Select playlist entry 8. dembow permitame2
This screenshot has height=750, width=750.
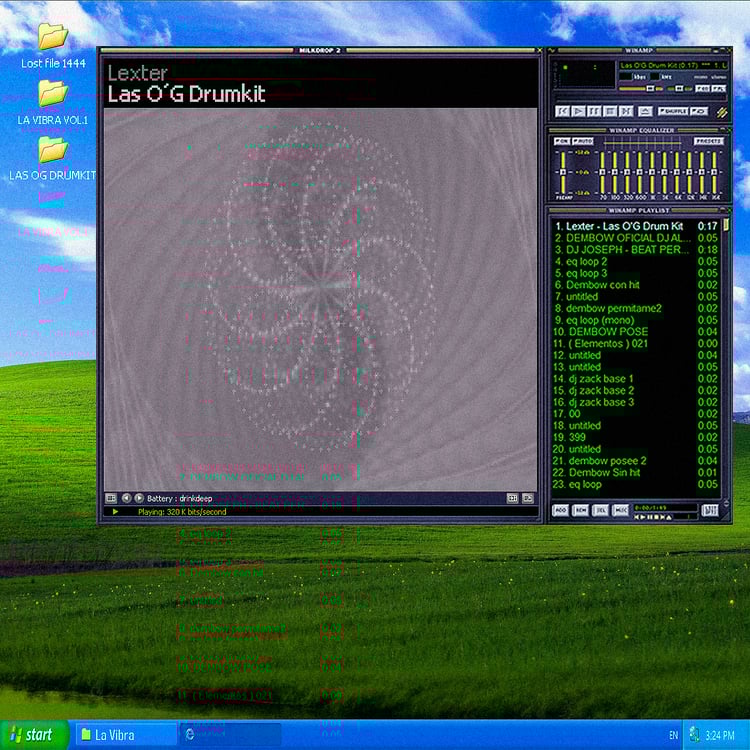[636, 308]
